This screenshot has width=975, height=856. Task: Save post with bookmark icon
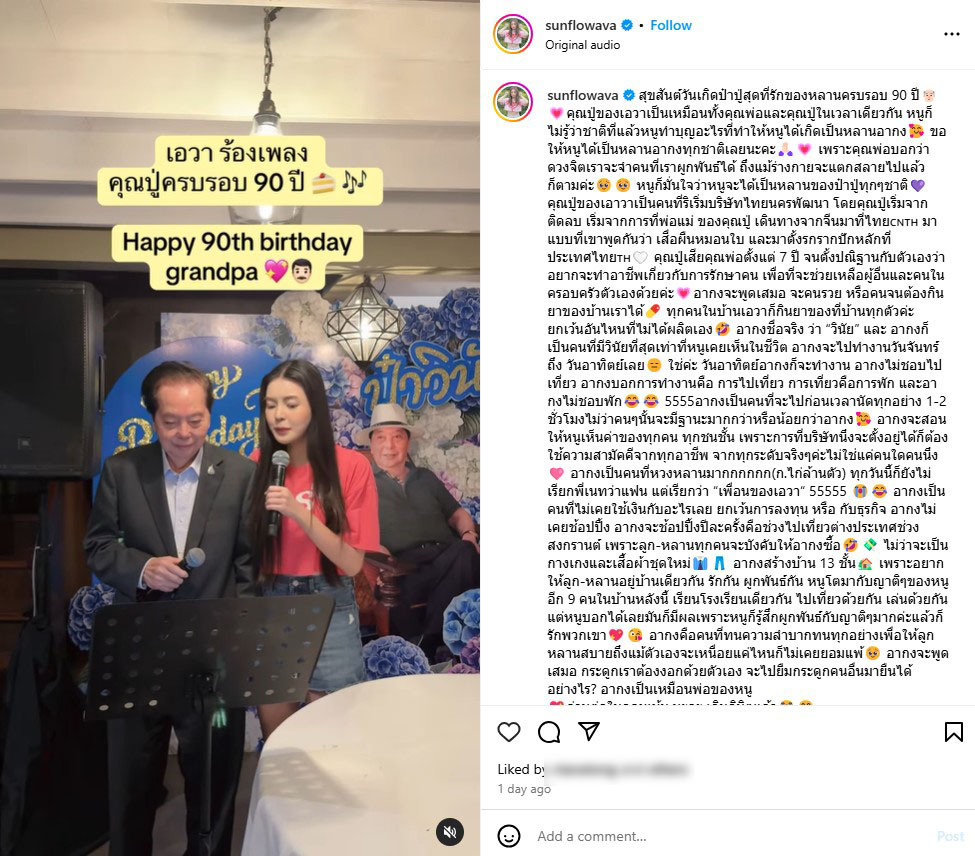pos(953,732)
